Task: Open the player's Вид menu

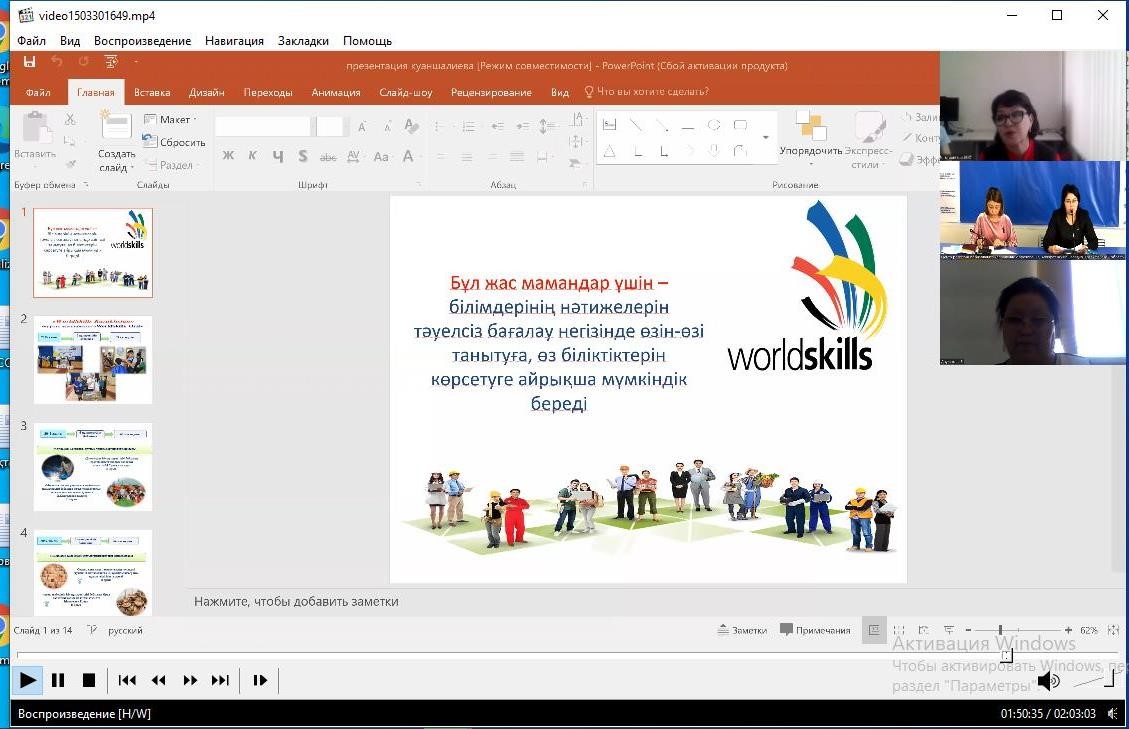Action: point(70,41)
